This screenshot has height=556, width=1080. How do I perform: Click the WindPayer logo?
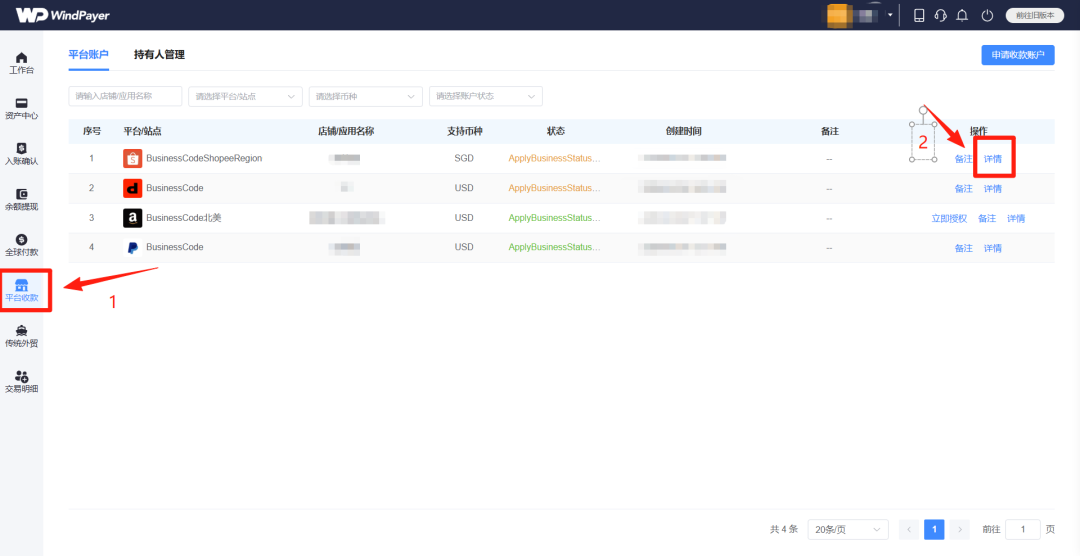63,15
